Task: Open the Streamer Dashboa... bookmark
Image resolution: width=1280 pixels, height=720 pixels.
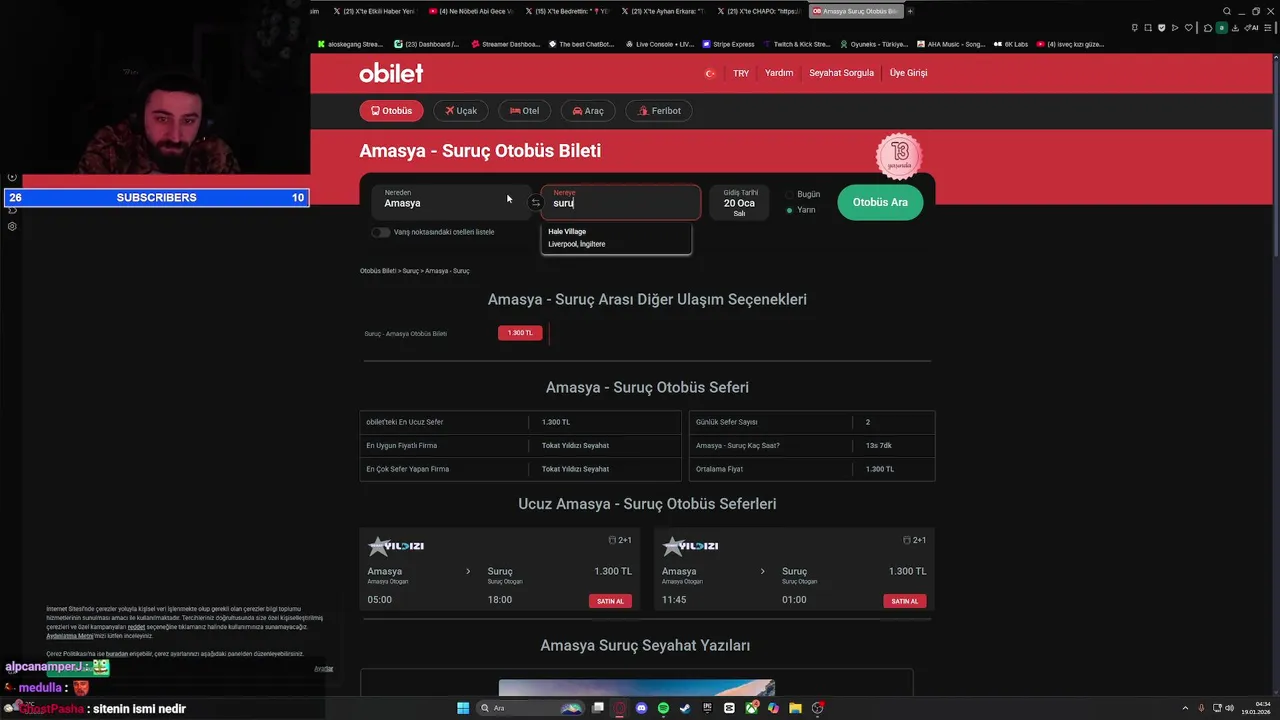Action: coord(504,44)
